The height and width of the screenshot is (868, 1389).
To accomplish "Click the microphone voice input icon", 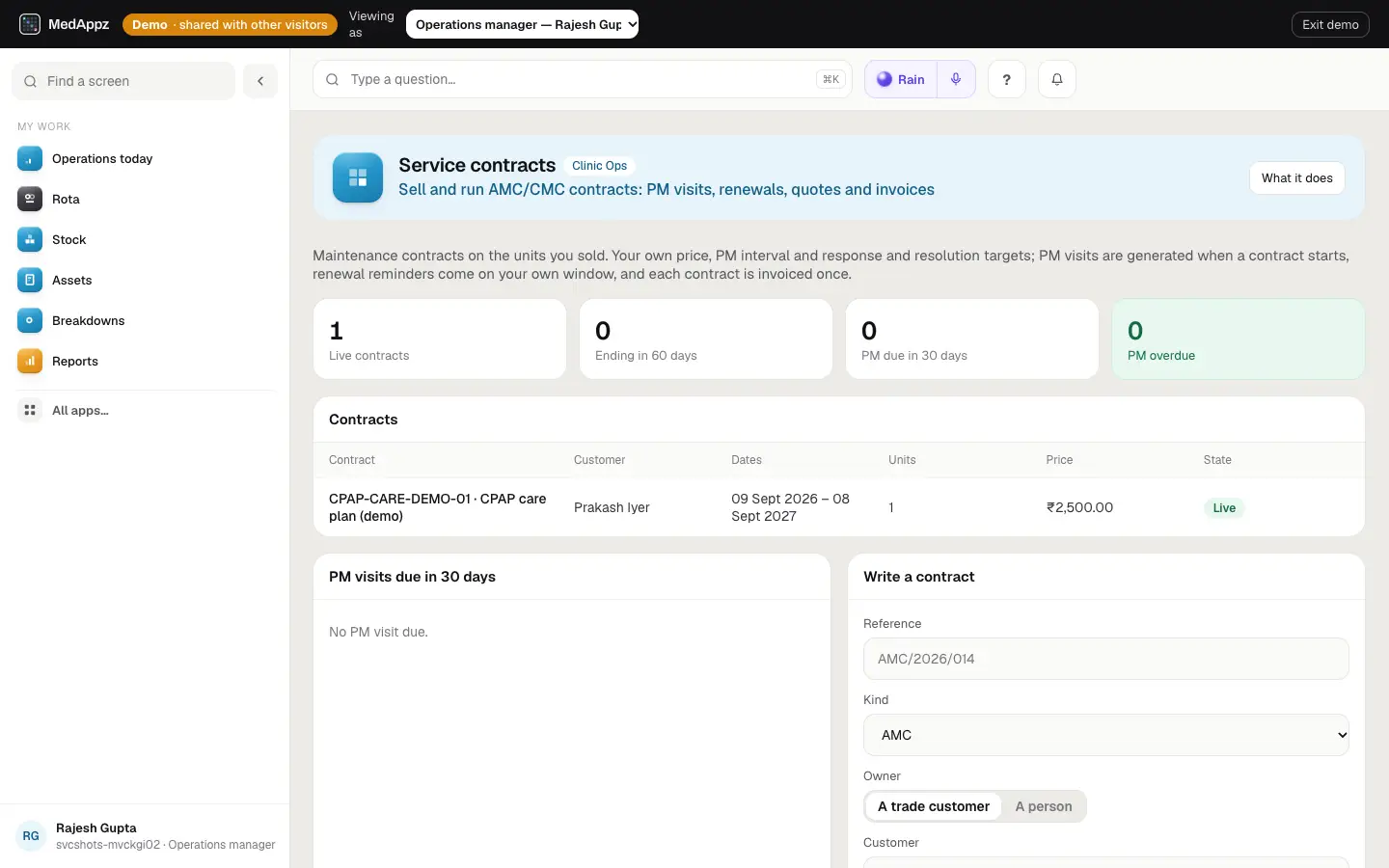I will (x=956, y=79).
